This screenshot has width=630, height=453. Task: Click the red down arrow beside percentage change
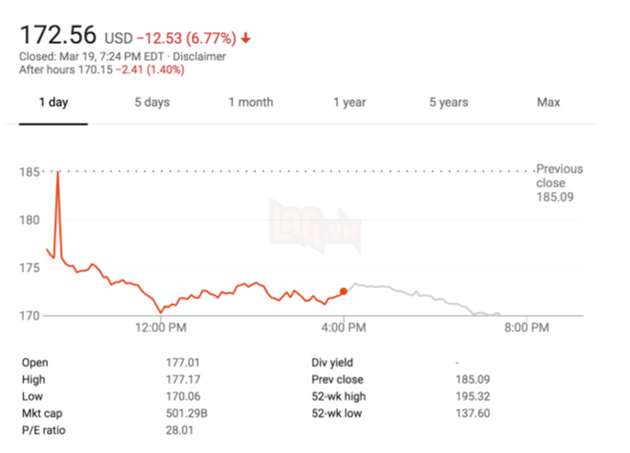246,39
